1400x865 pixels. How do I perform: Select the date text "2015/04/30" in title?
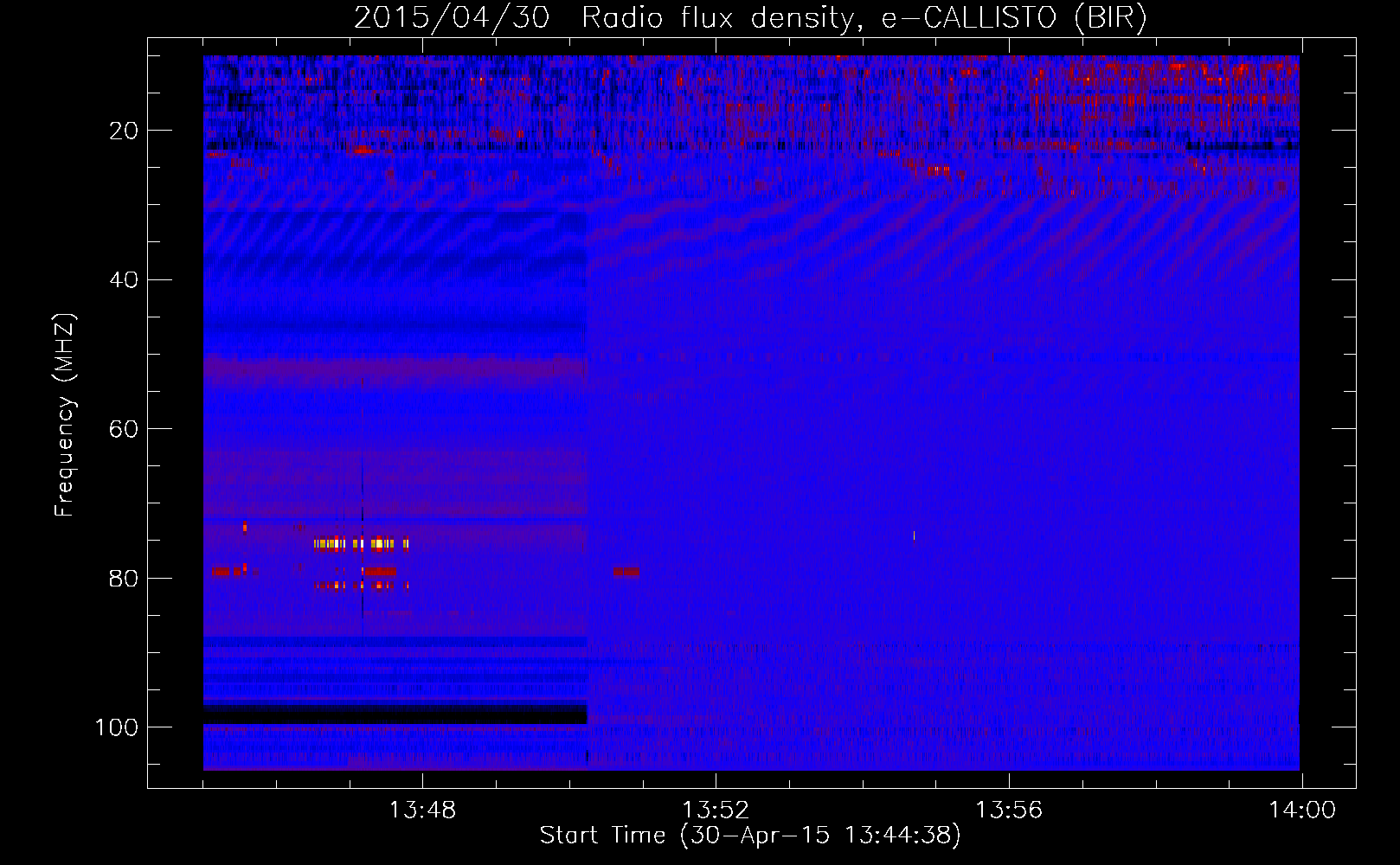451,18
